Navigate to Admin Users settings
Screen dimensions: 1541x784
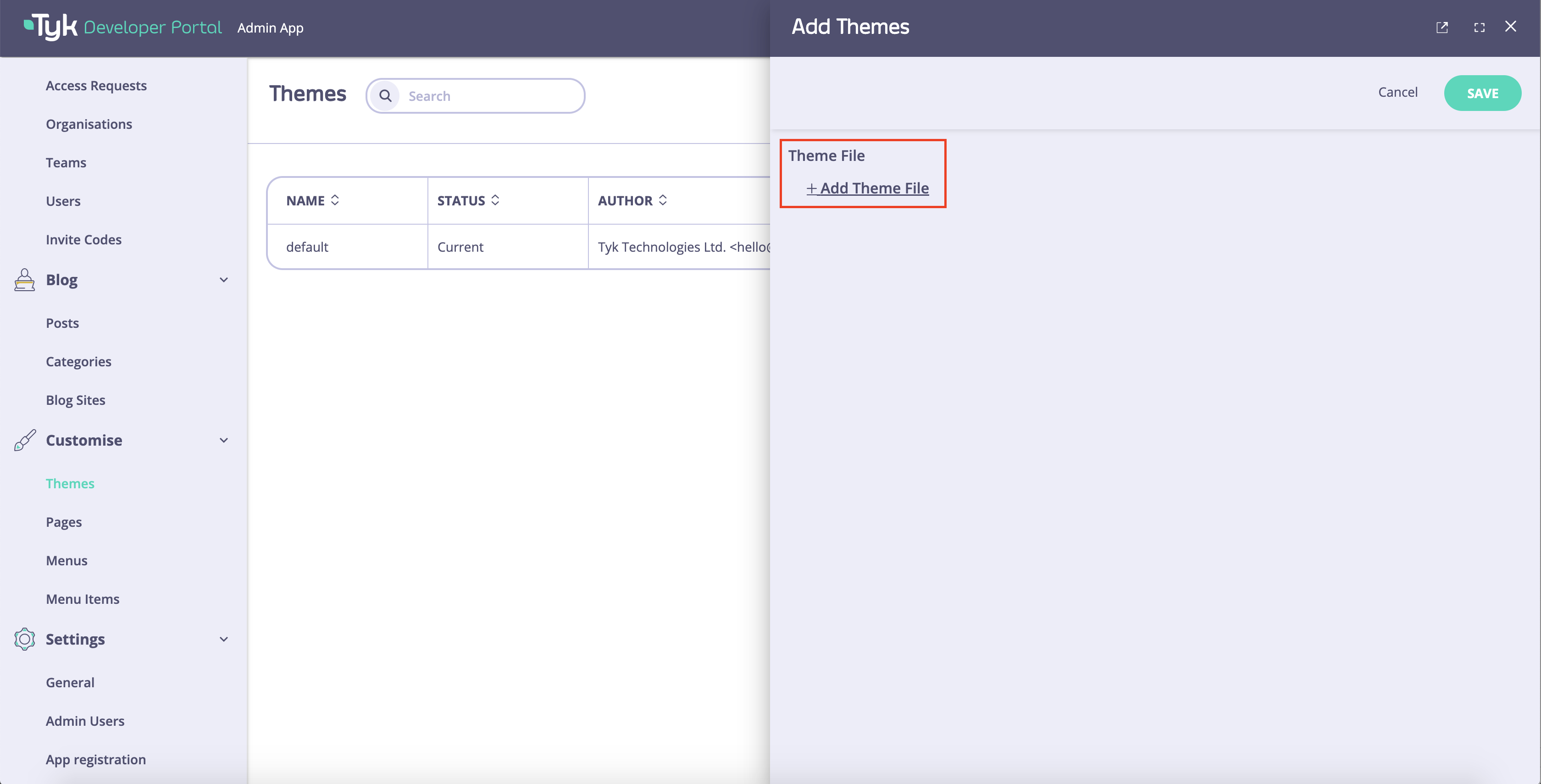tap(85, 721)
